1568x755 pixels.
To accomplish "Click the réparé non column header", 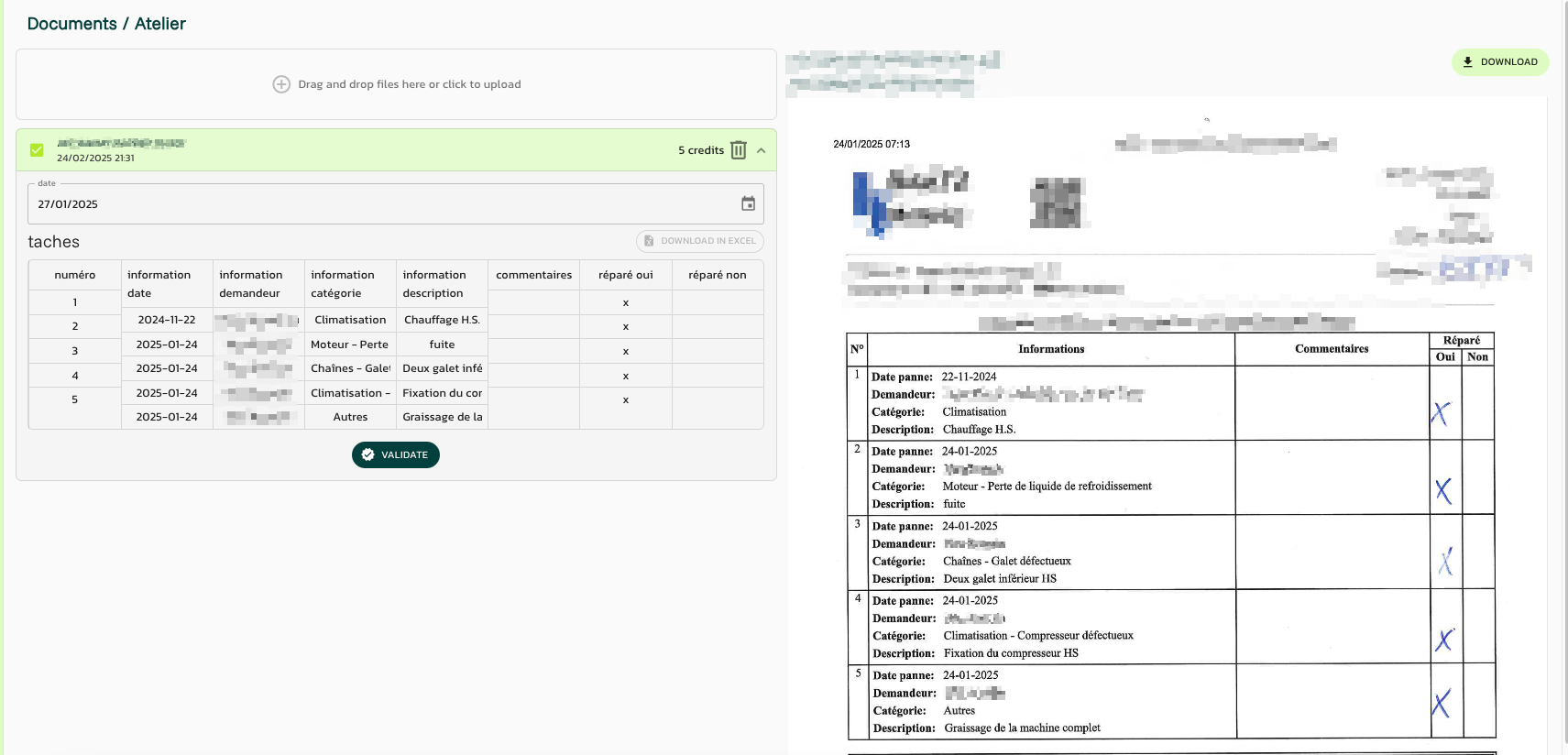I will pos(717,275).
